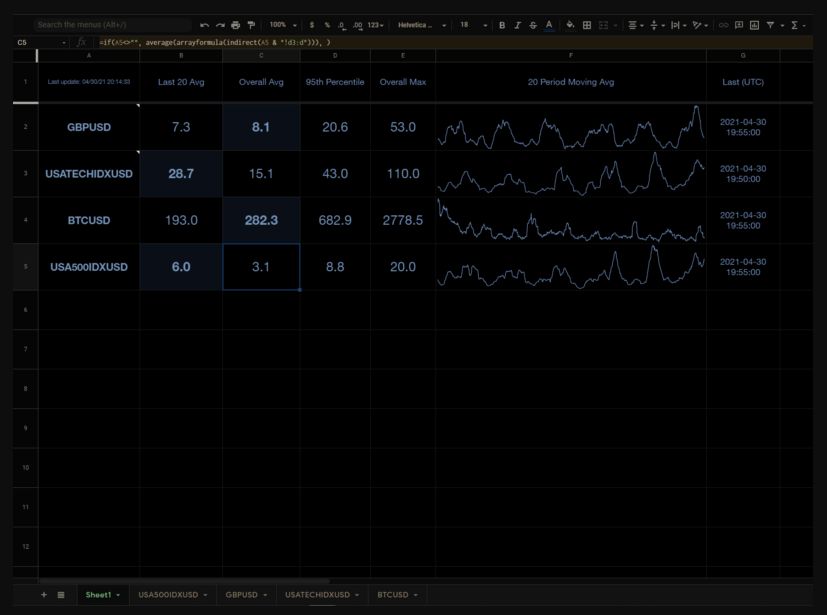Image resolution: width=827 pixels, height=615 pixels.
Task: Open the 100% zoom dropdown
Action: pos(282,24)
